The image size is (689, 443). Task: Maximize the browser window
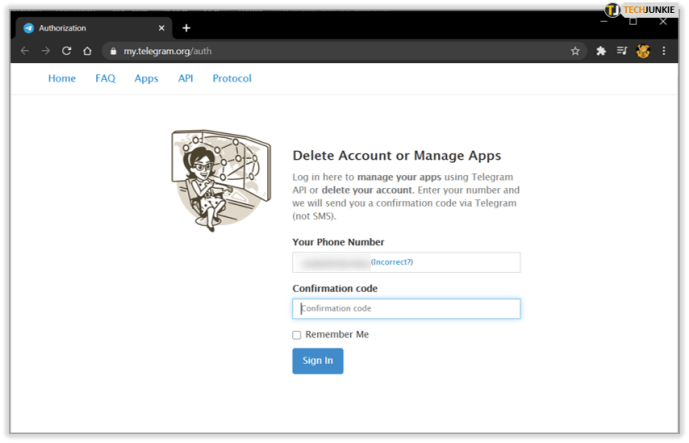(x=633, y=22)
